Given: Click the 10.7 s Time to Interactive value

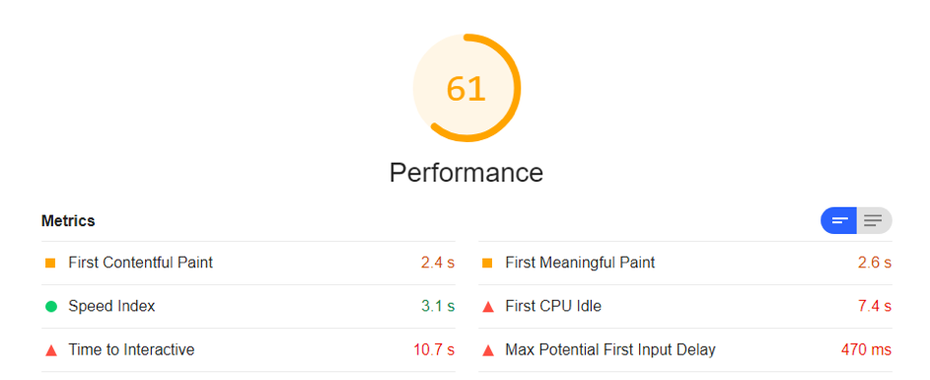Looking at the screenshot, I should 434,350.
